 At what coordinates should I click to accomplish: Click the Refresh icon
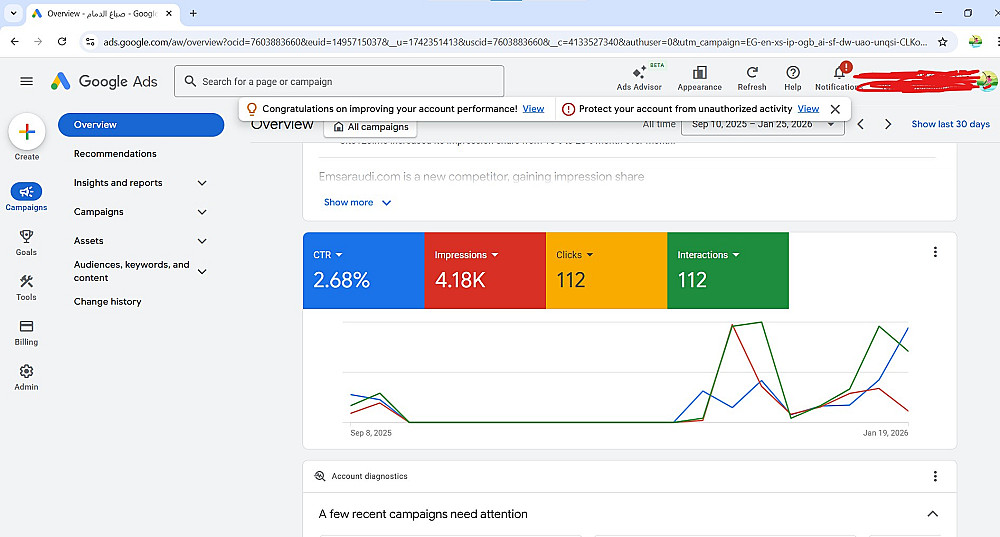(x=751, y=73)
